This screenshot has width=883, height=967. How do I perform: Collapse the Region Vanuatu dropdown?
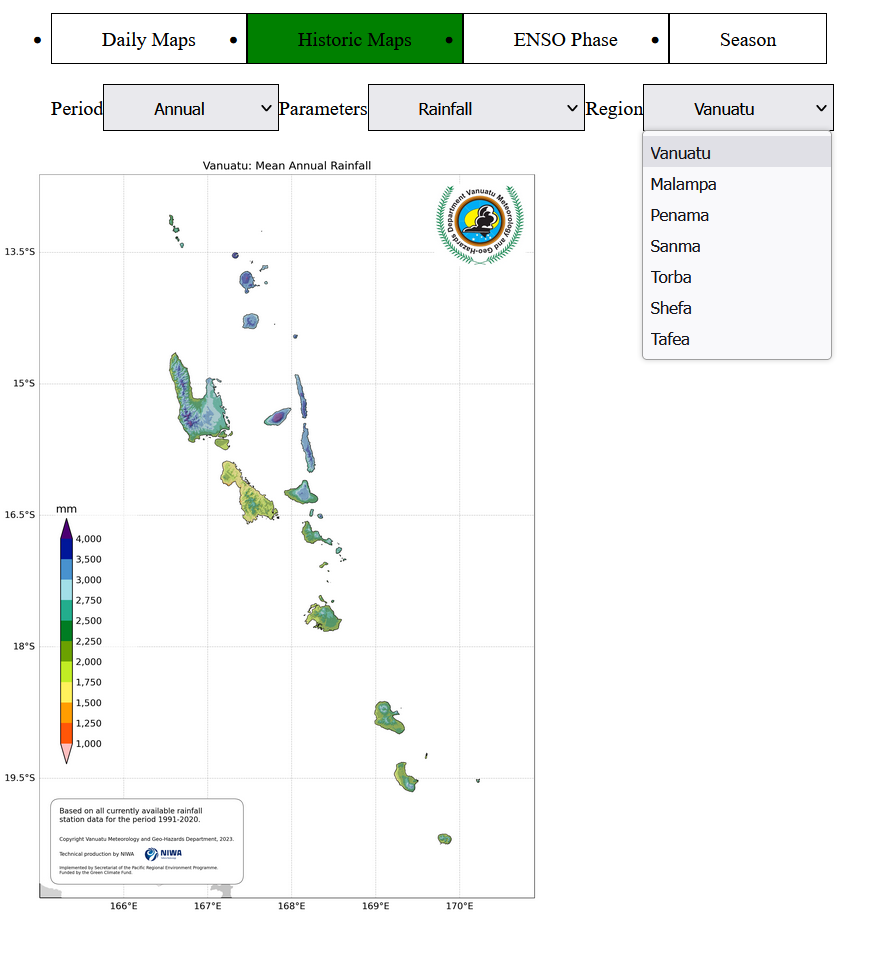737,108
